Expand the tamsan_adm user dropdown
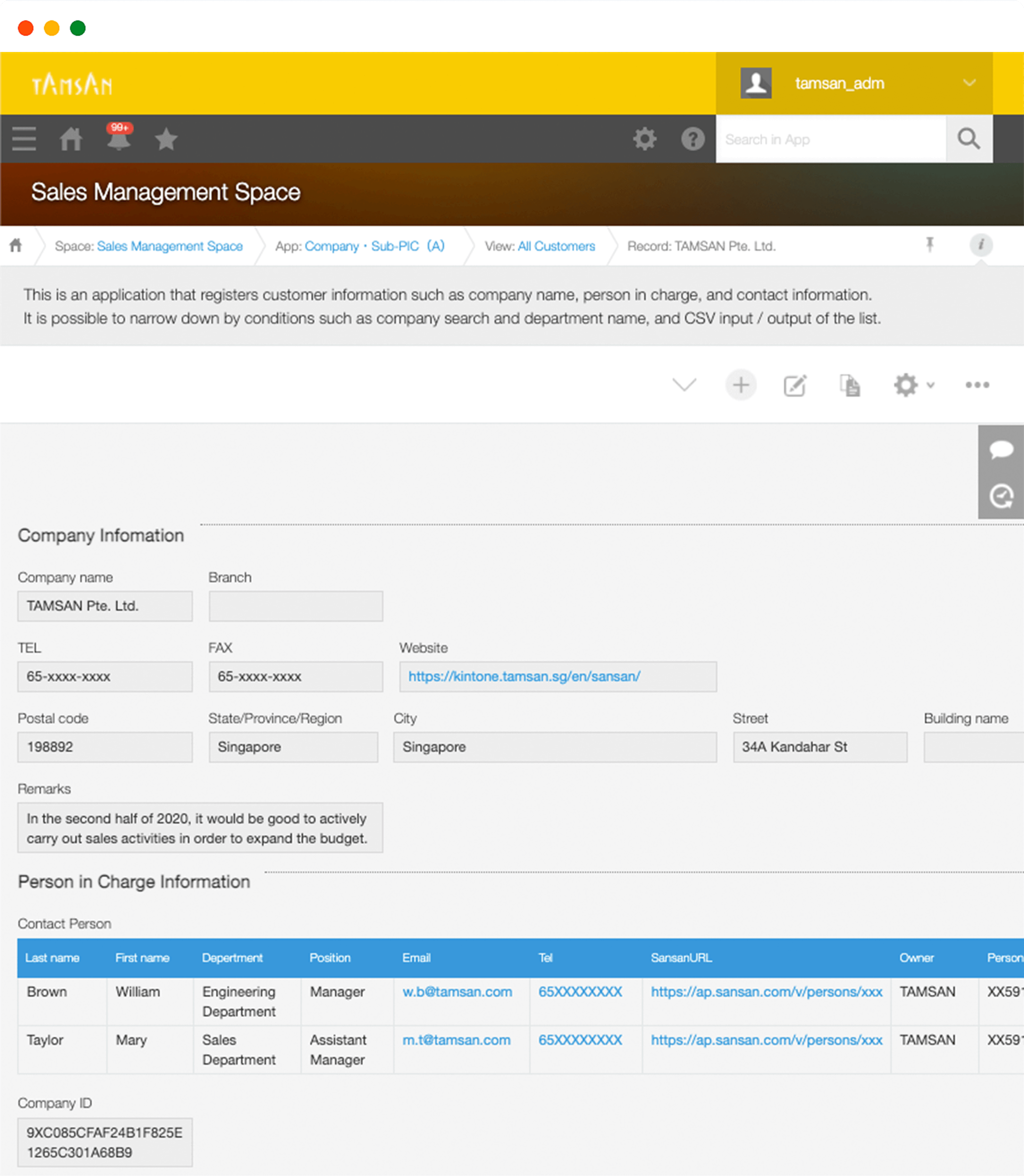Image resolution: width=1024 pixels, height=1176 pixels. [x=968, y=83]
